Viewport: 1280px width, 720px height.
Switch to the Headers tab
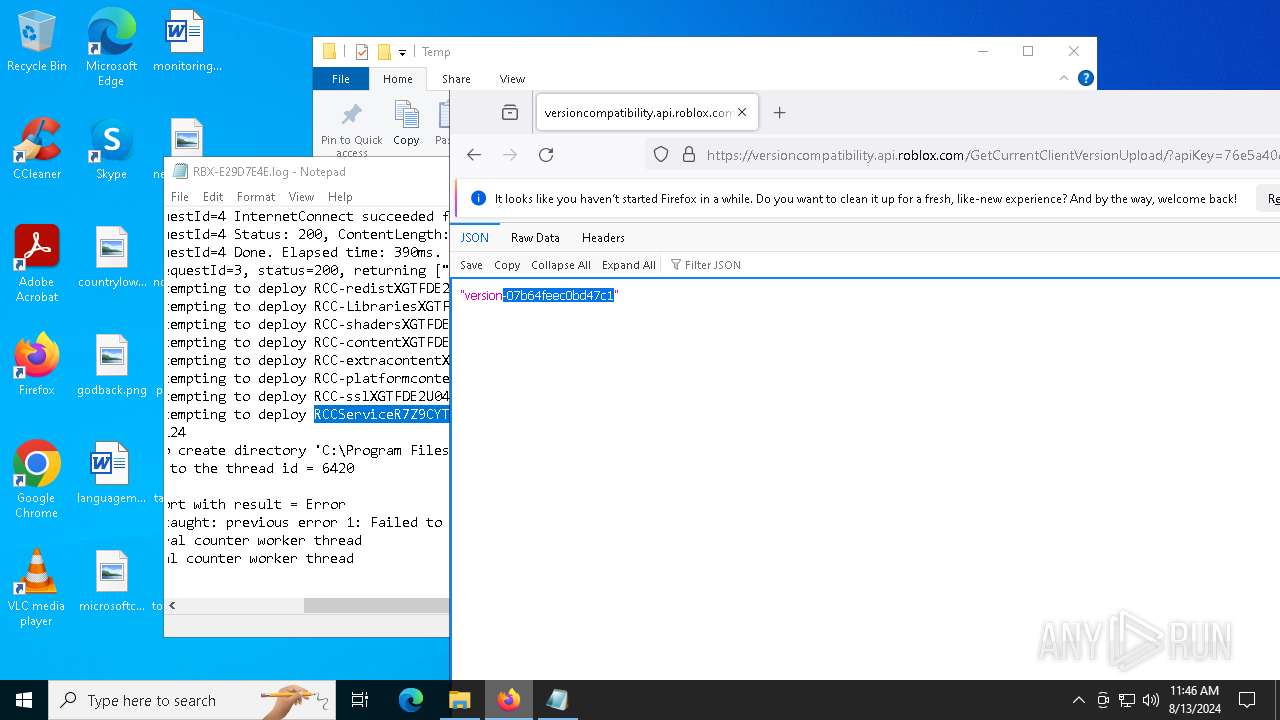click(603, 238)
